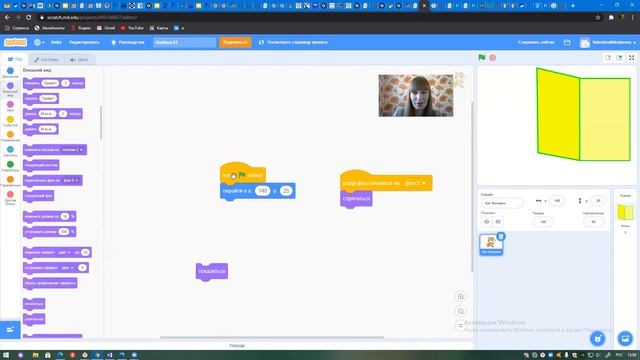Screen dimensions: 640x360
Task: Click the green flag hat block
Action: (x=243, y=174)
